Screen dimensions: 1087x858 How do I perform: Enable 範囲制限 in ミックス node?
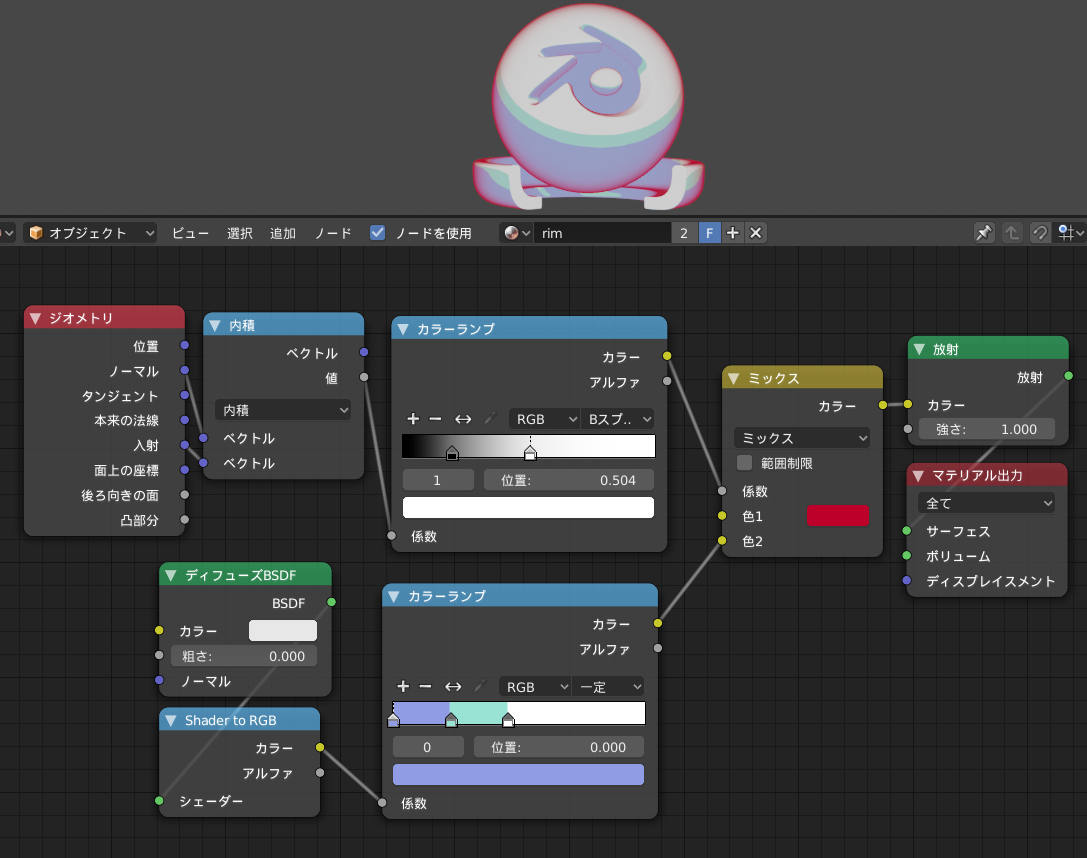pyautogui.click(x=745, y=463)
